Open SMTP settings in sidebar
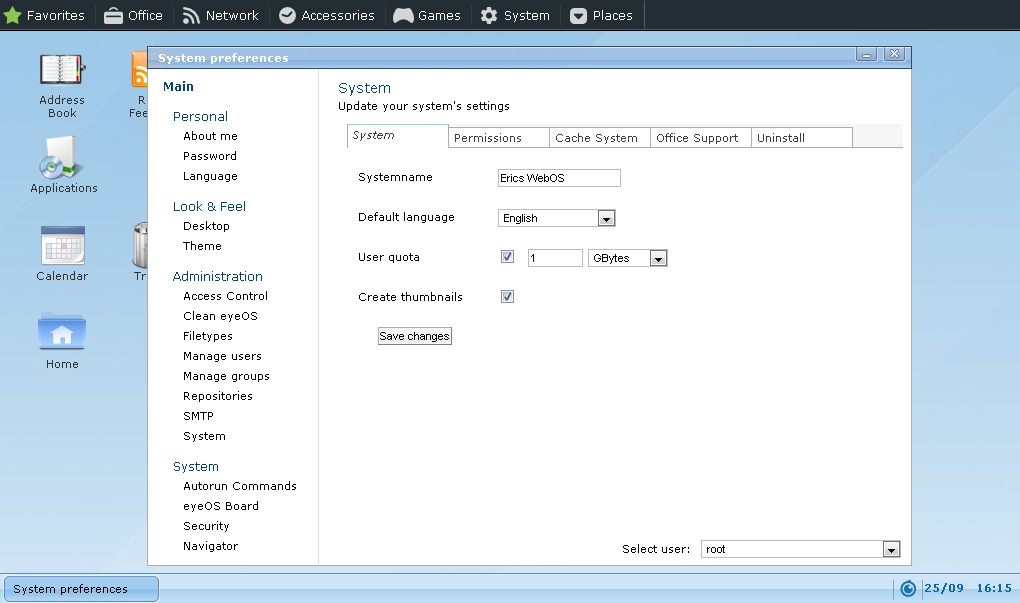The height and width of the screenshot is (603, 1020). 198,416
